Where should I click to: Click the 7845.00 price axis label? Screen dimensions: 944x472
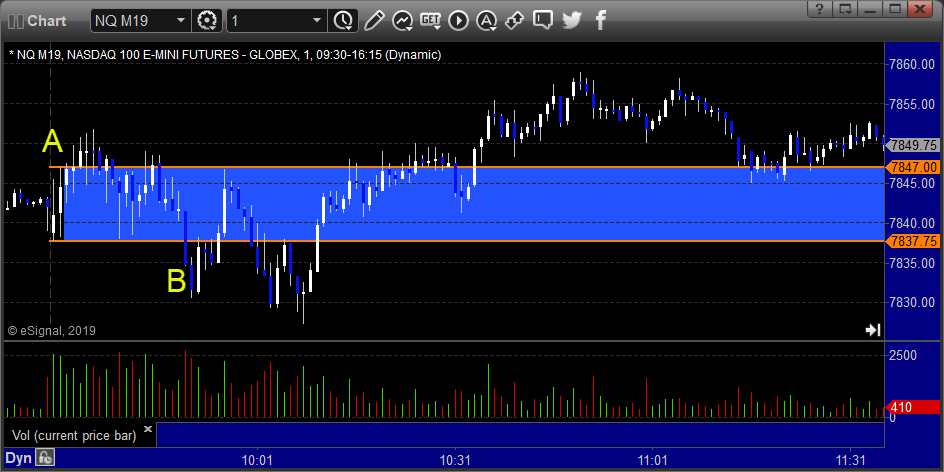tap(913, 184)
